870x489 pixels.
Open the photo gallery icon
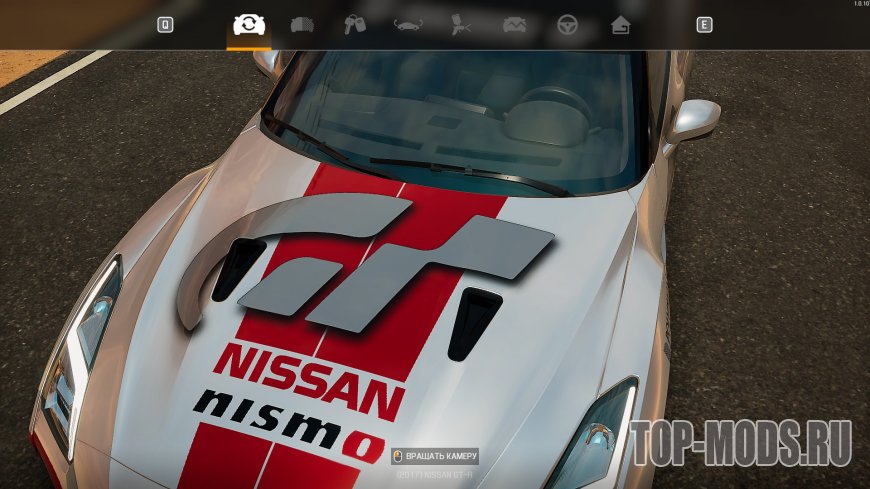pos(514,25)
